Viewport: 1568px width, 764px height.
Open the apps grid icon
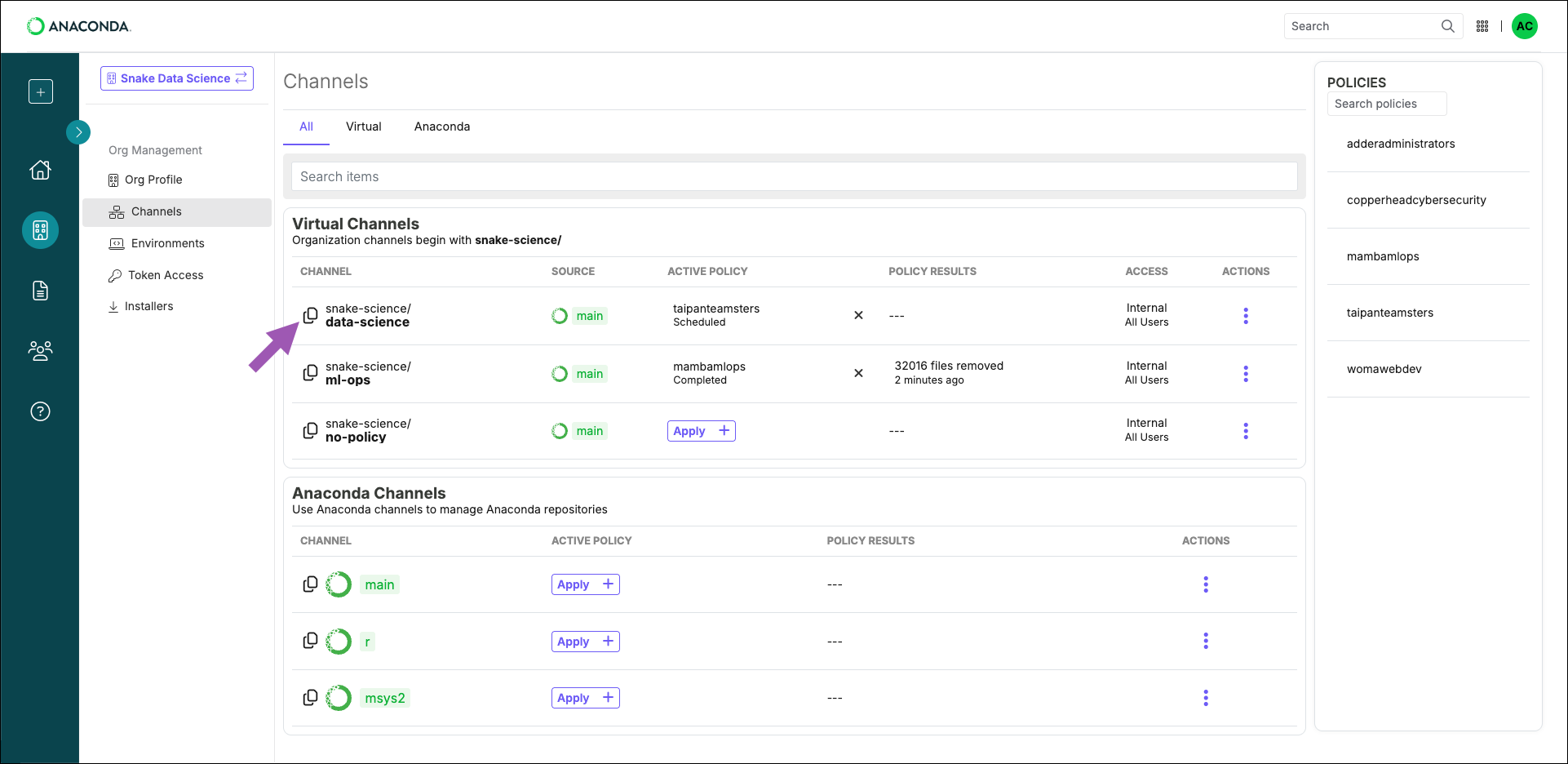1482,26
